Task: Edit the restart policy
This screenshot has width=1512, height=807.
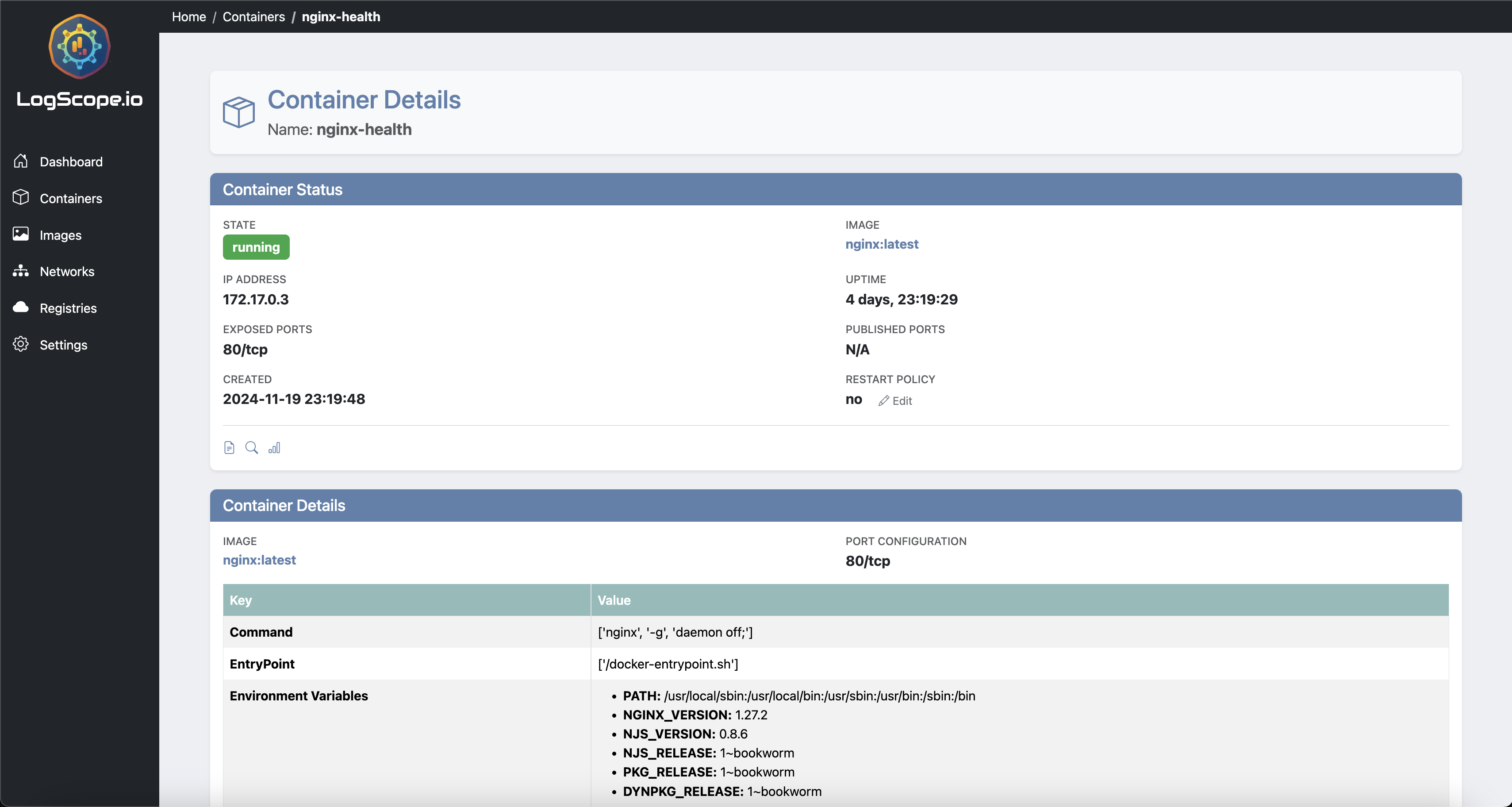Action: click(895, 401)
